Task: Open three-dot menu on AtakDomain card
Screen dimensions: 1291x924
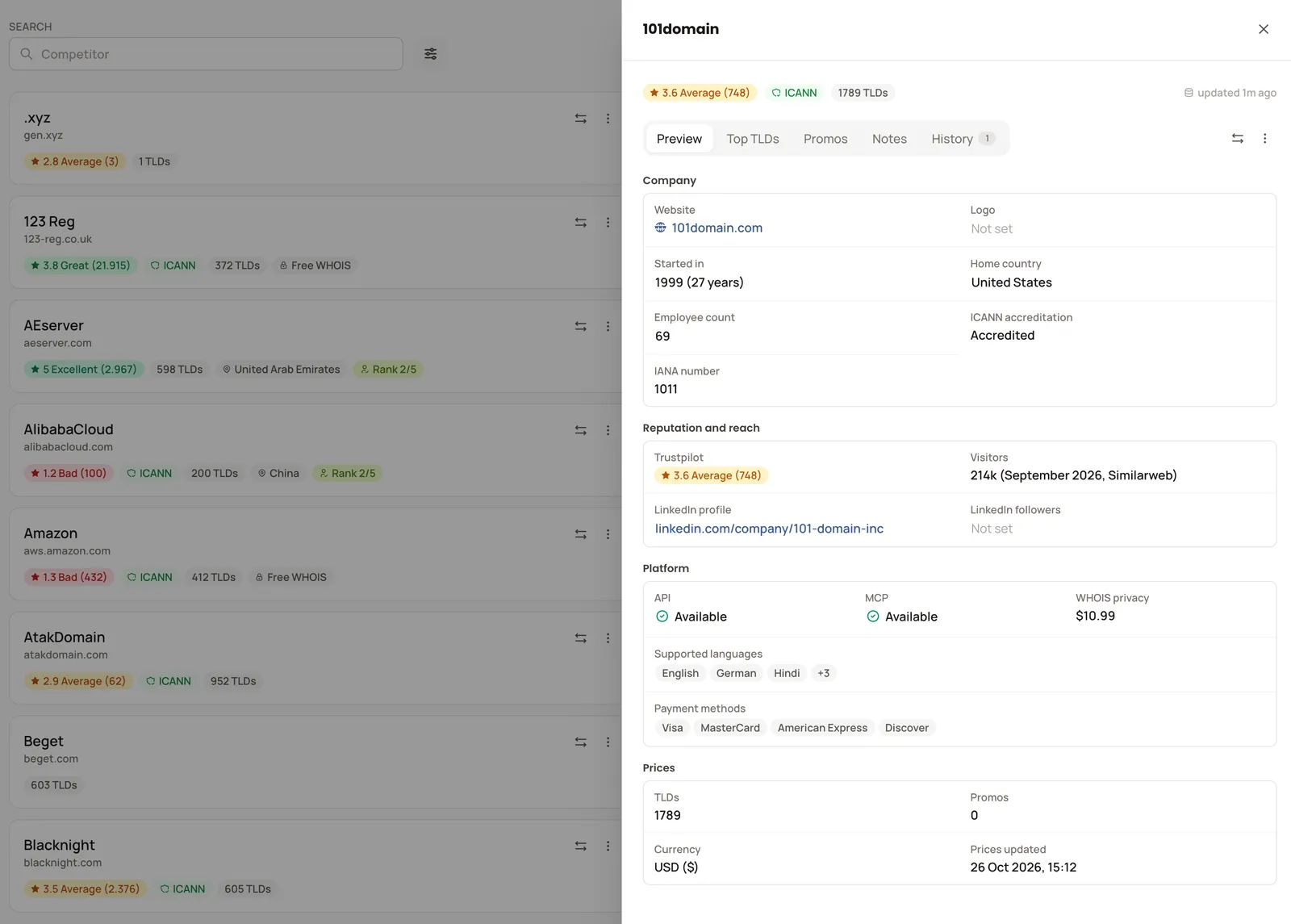Action: [x=608, y=638]
